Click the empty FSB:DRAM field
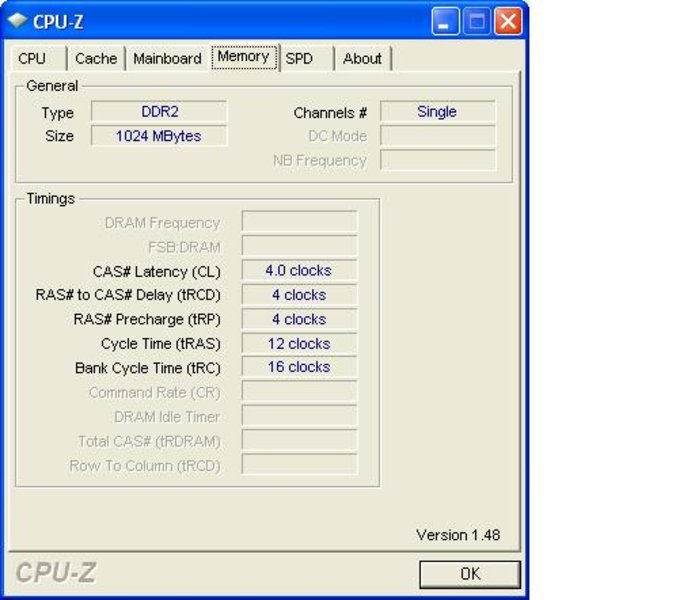 point(300,246)
